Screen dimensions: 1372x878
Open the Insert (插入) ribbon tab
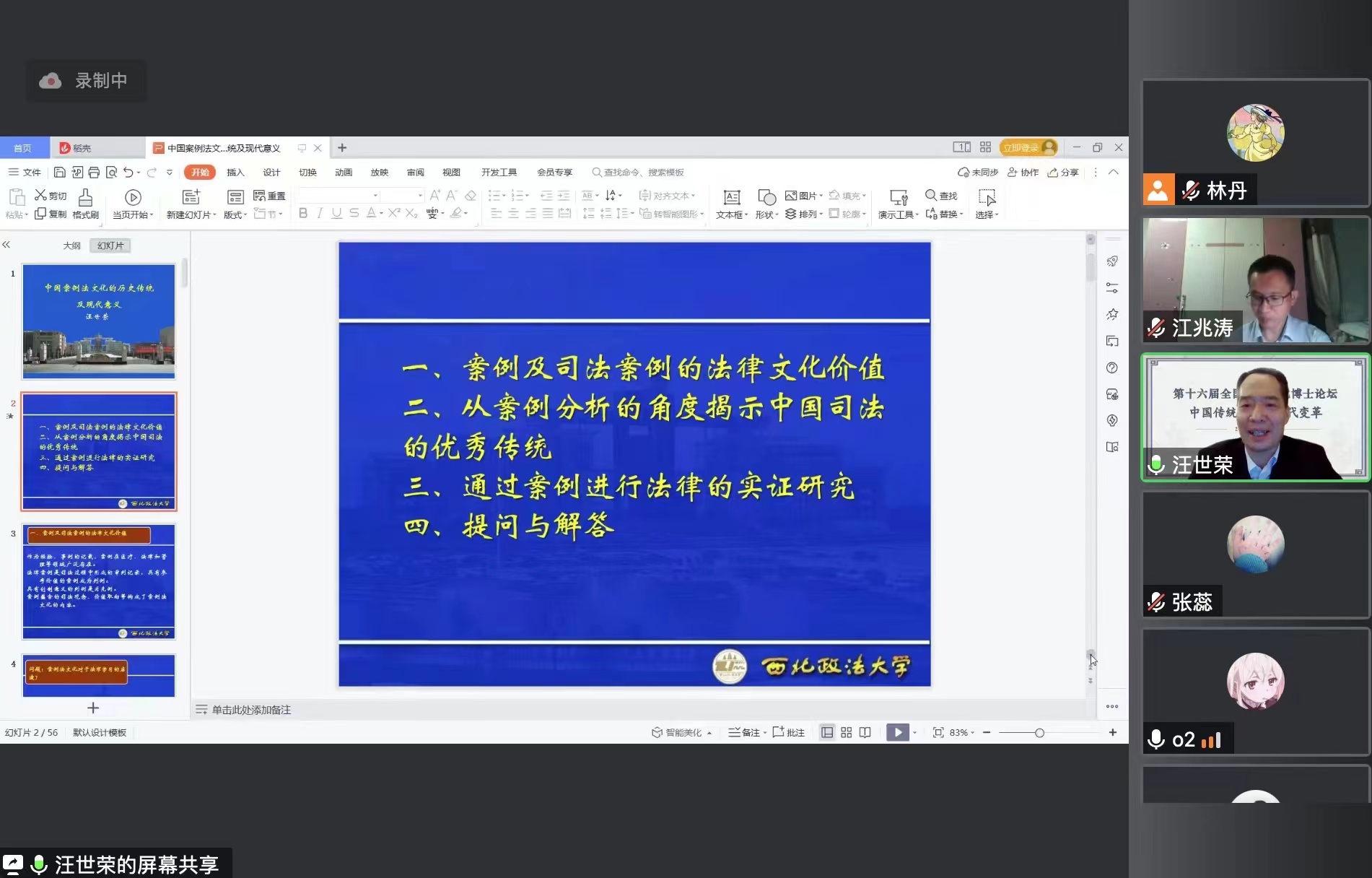235,173
